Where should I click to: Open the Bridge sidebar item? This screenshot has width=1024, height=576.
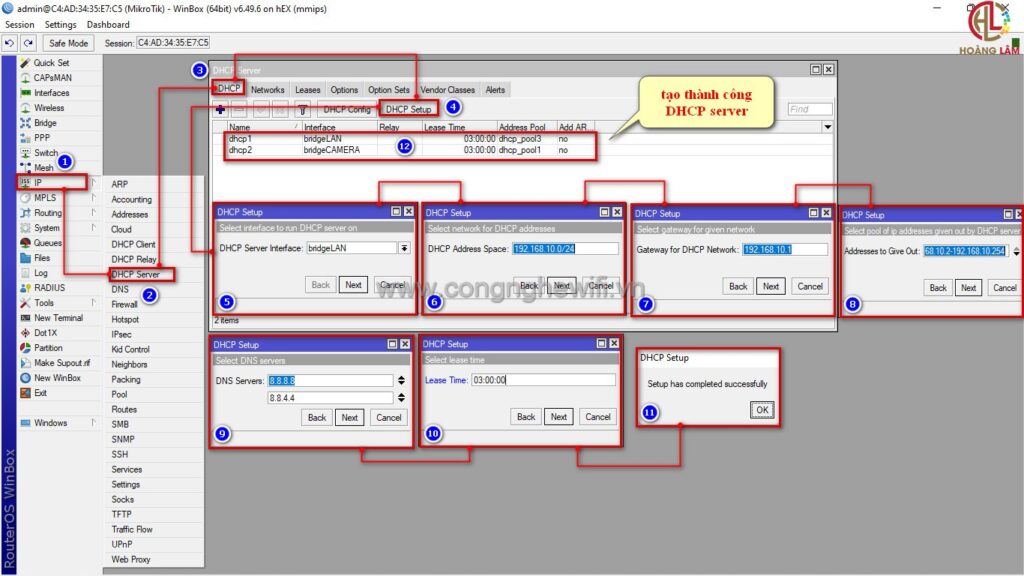click(x=45, y=123)
